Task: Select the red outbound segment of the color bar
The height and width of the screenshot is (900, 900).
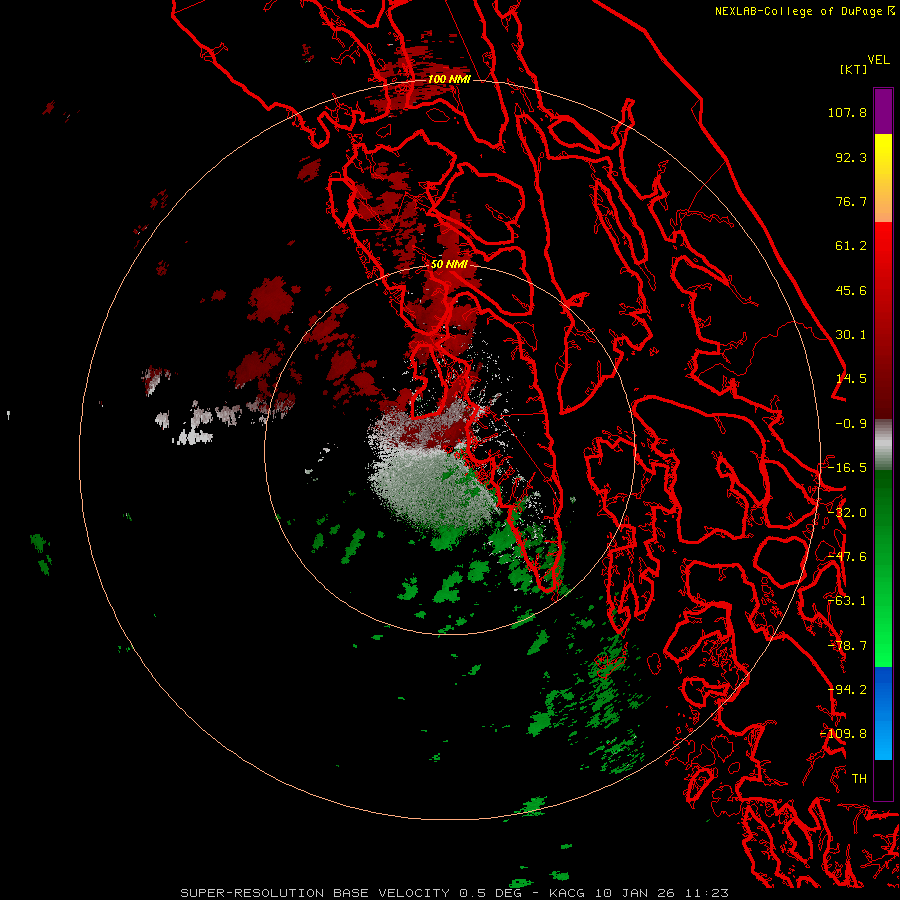Action: 883,320
